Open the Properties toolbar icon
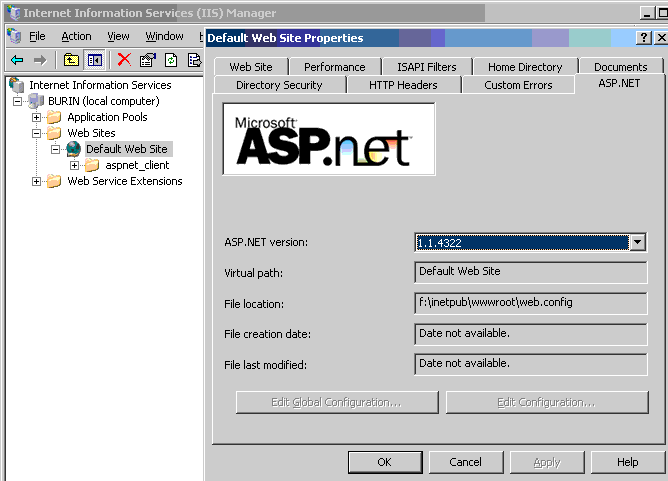The image size is (668, 481). pyautogui.click(x=148, y=60)
